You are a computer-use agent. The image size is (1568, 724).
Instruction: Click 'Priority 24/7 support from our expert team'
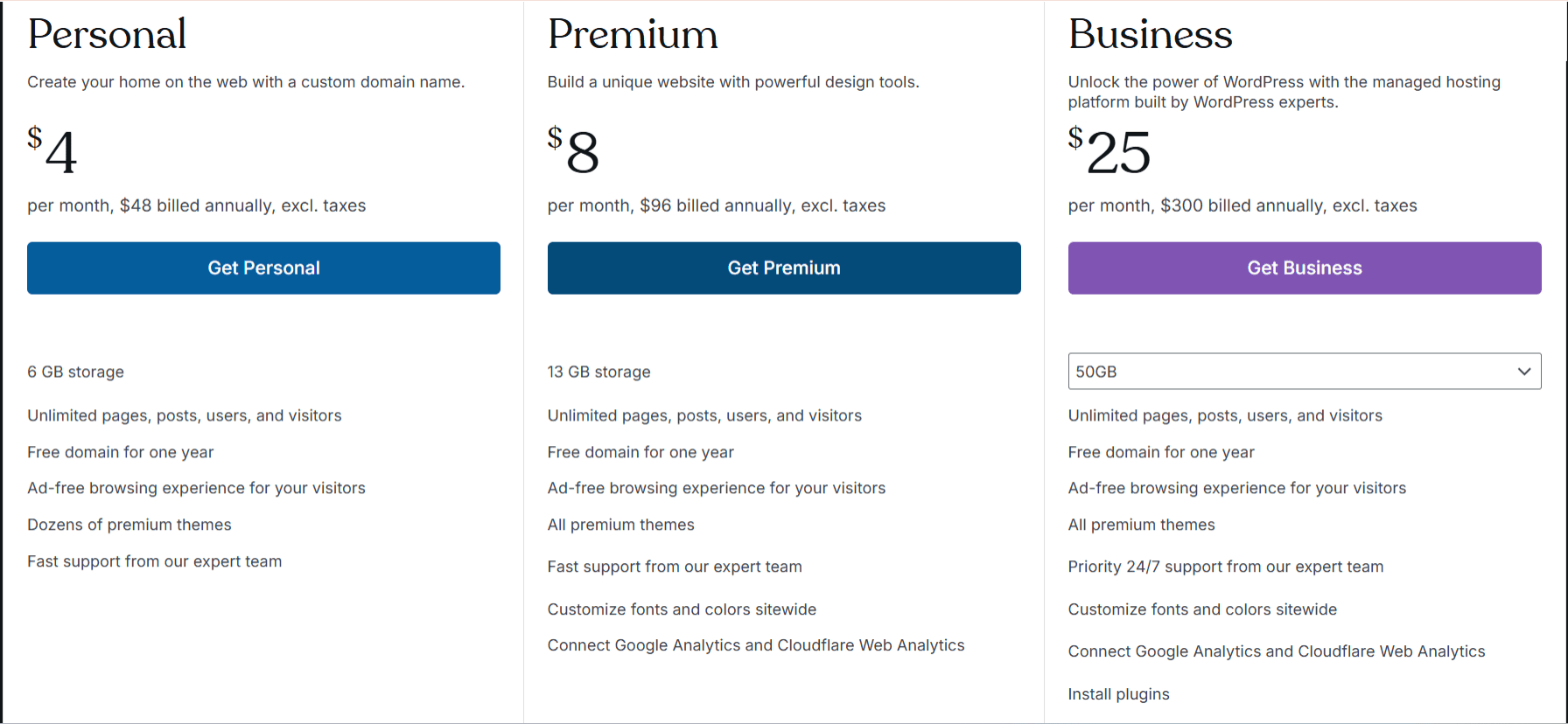pos(1226,566)
